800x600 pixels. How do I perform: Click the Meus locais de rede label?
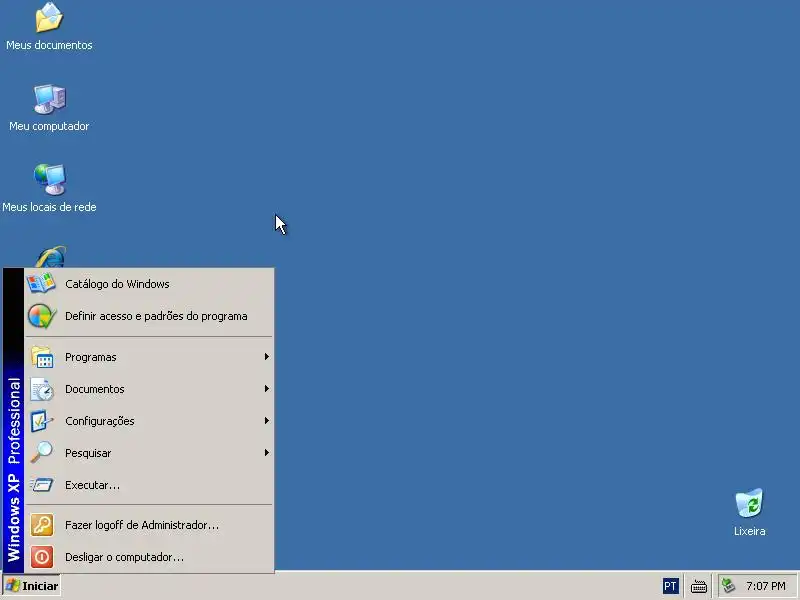tap(49, 207)
